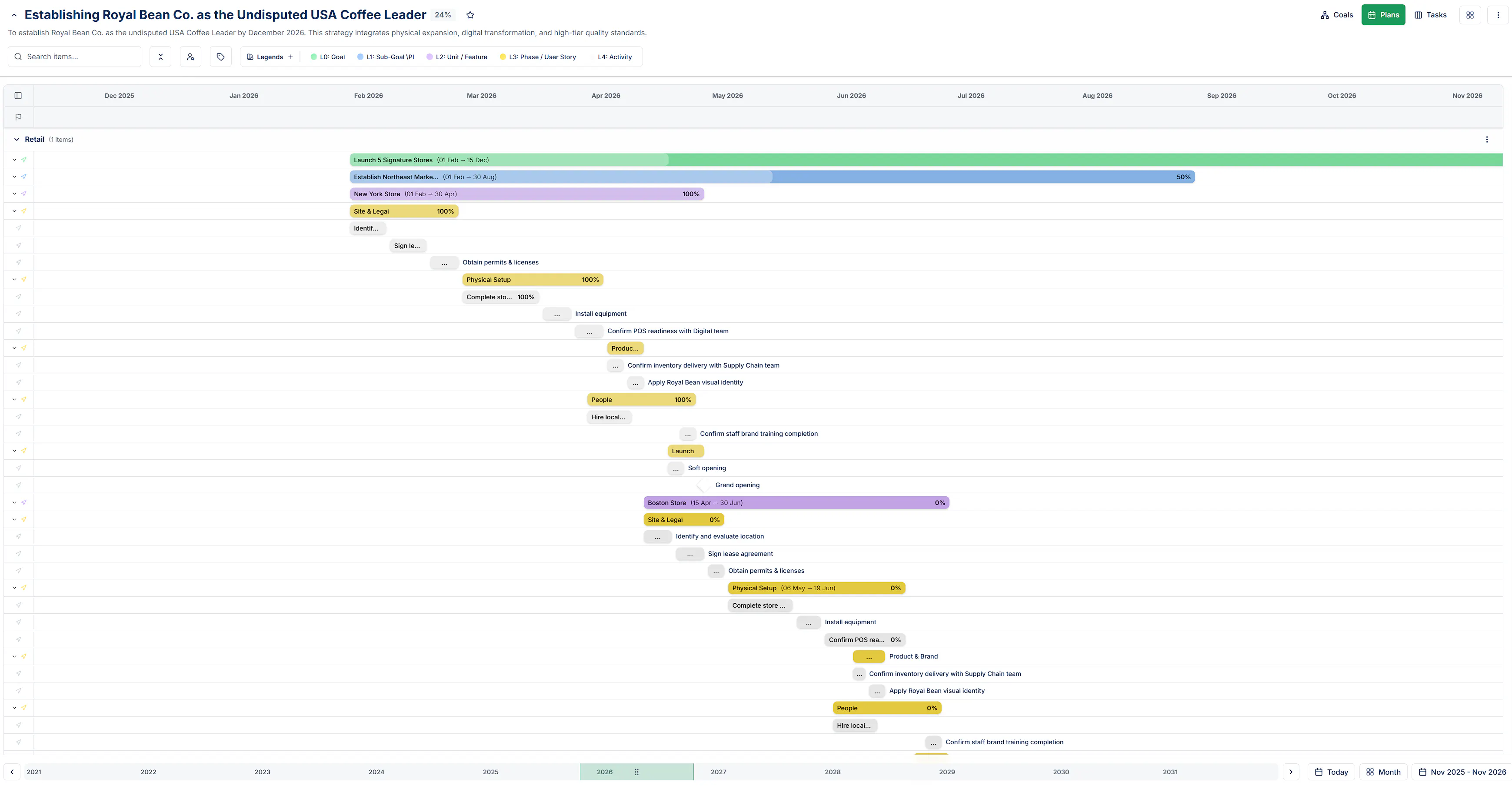Jump to Today on the timeline

point(1331,772)
